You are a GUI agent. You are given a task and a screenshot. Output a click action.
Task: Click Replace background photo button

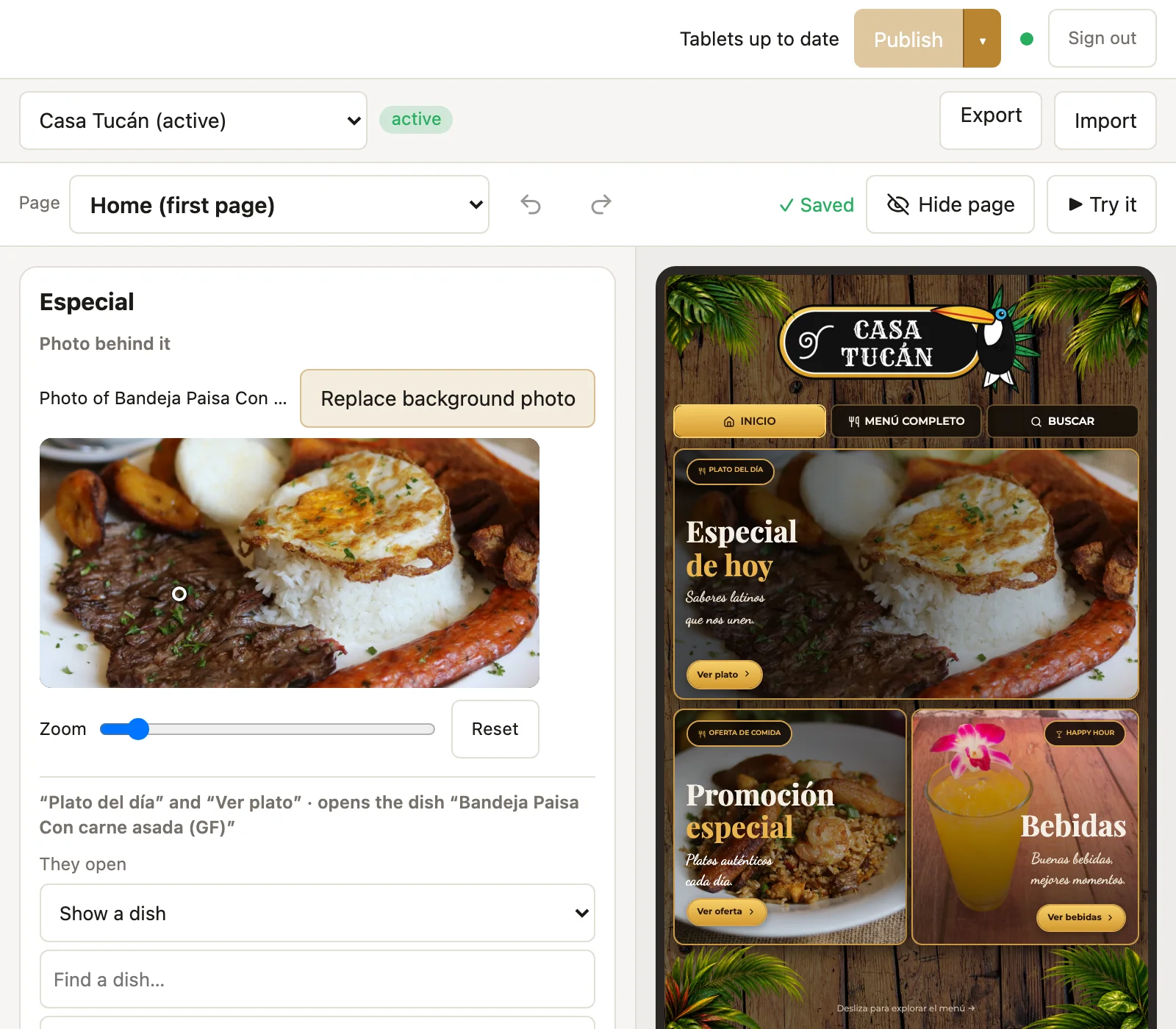click(x=448, y=398)
